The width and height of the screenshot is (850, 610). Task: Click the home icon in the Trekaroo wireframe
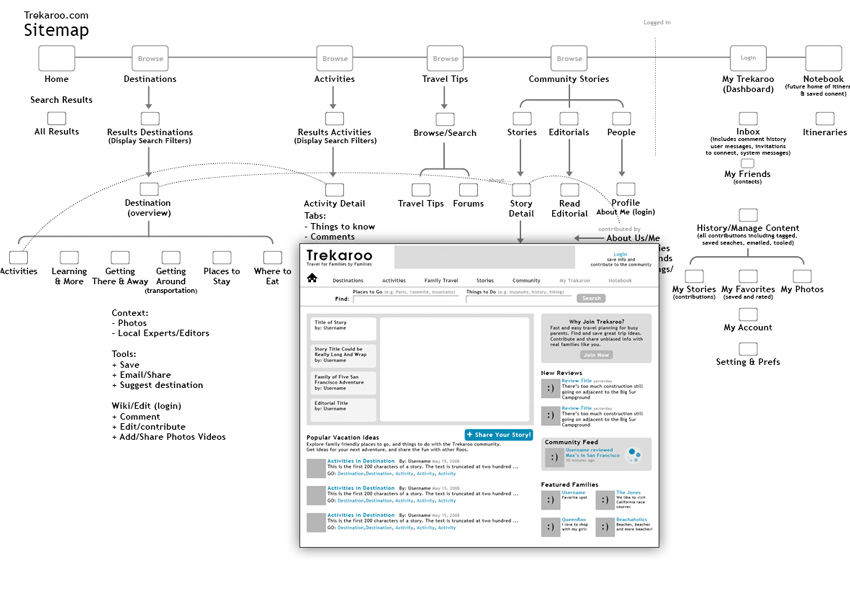pos(312,278)
